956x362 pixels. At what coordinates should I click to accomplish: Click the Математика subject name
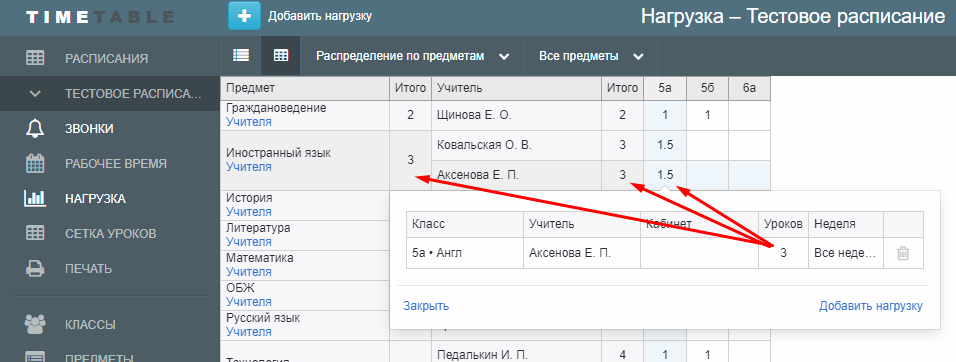(260, 258)
